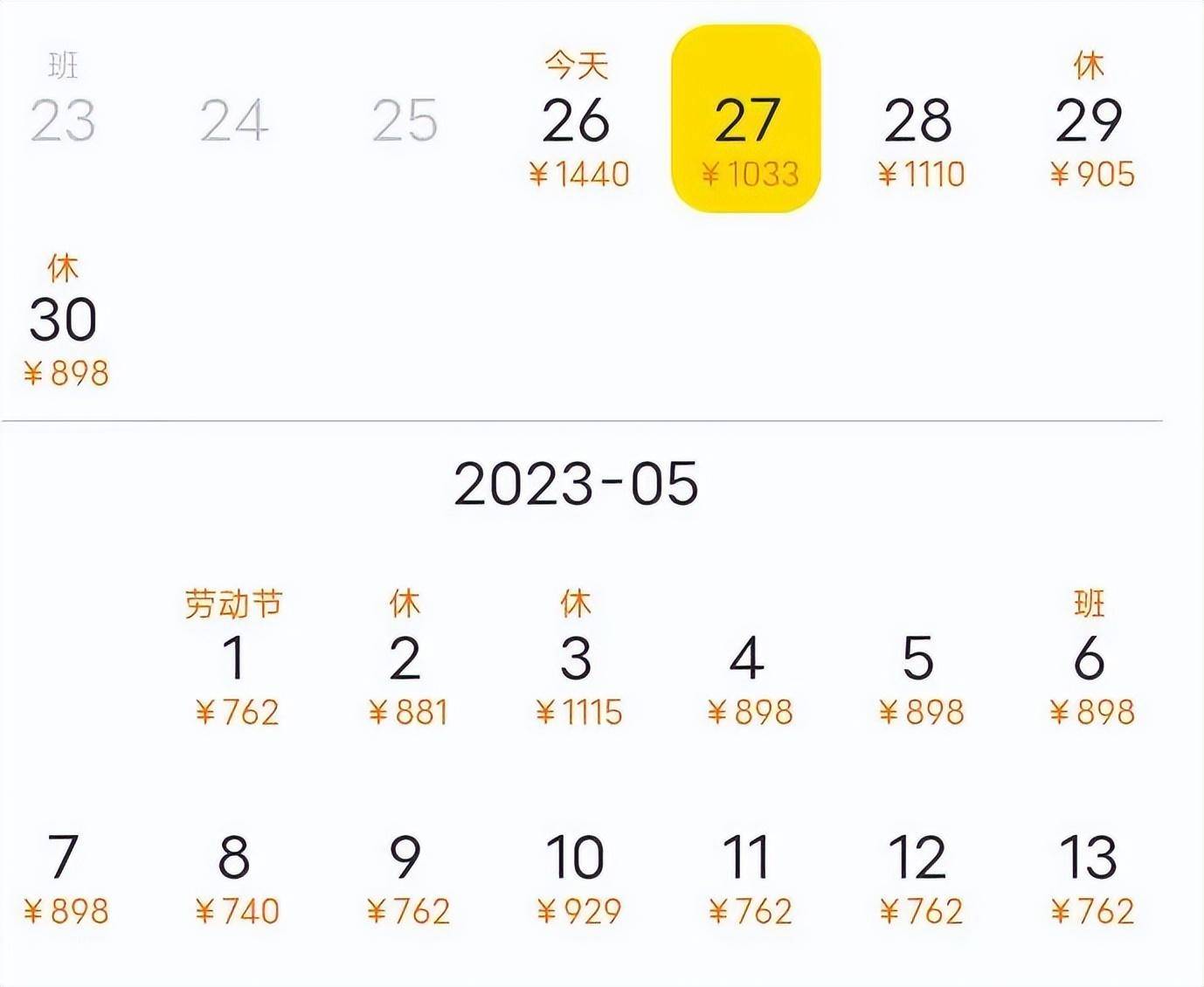Select May 2 priced ¥881
This screenshot has width=1204, height=987.
click(x=405, y=659)
